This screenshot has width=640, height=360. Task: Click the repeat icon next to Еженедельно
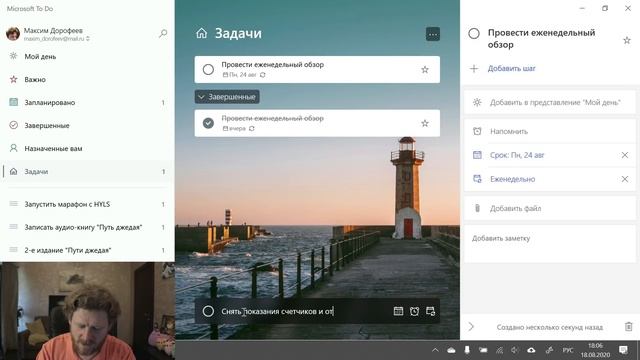(x=477, y=179)
